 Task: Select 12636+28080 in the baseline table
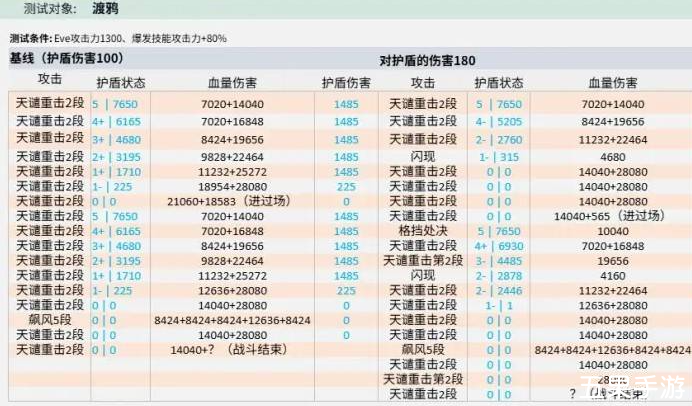pos(233,291)
